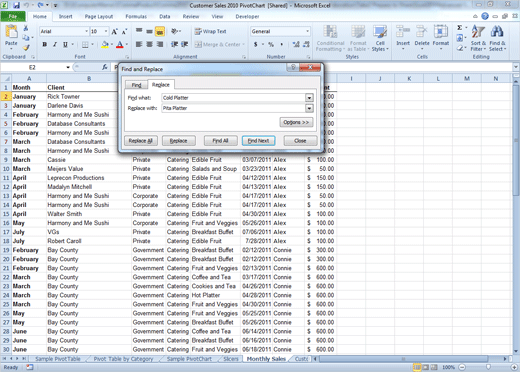Screen dimensions: 520x372
Task: Toggle Align Text Left
Action: coord(139,44)
